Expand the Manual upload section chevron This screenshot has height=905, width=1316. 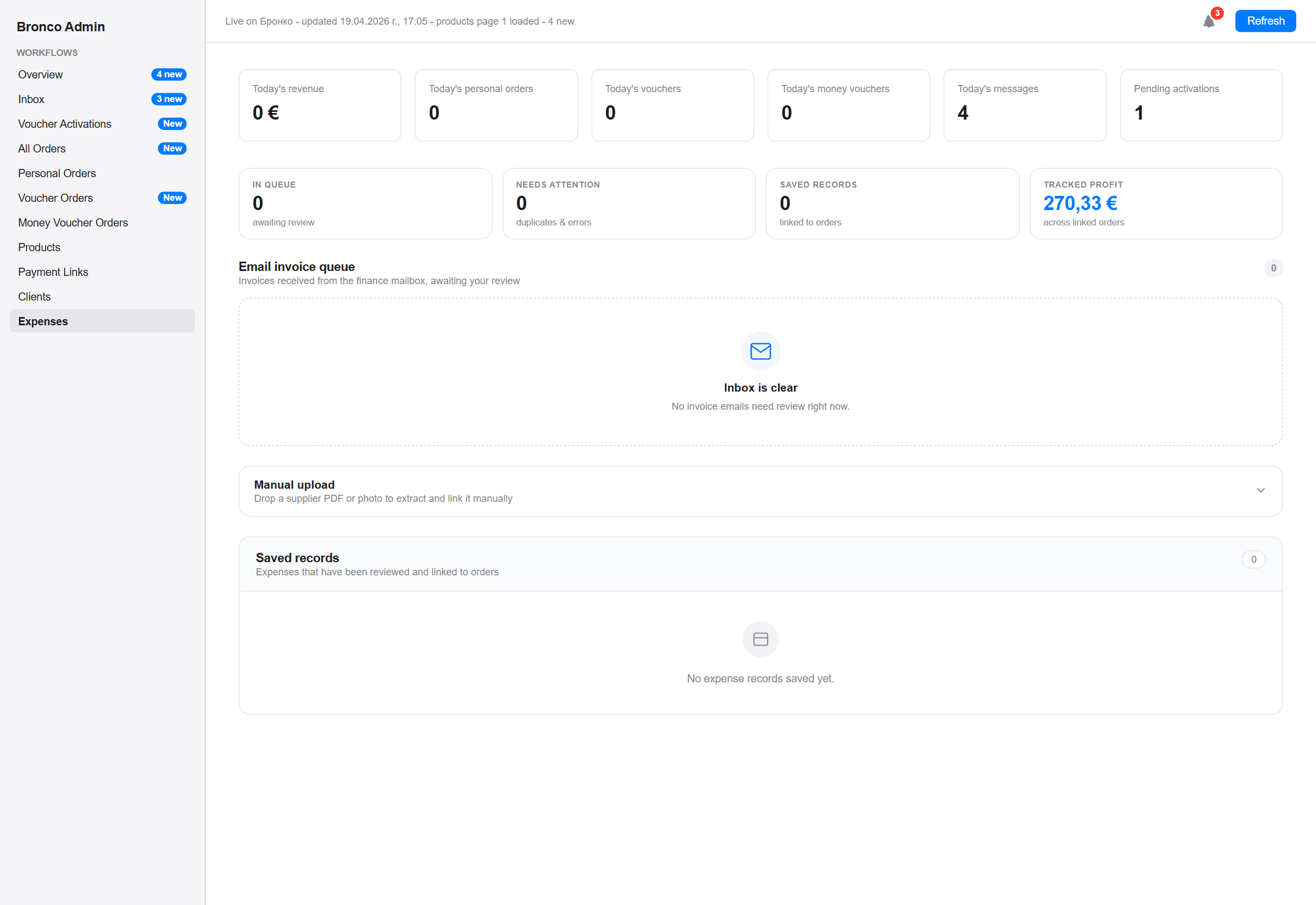1261,490
